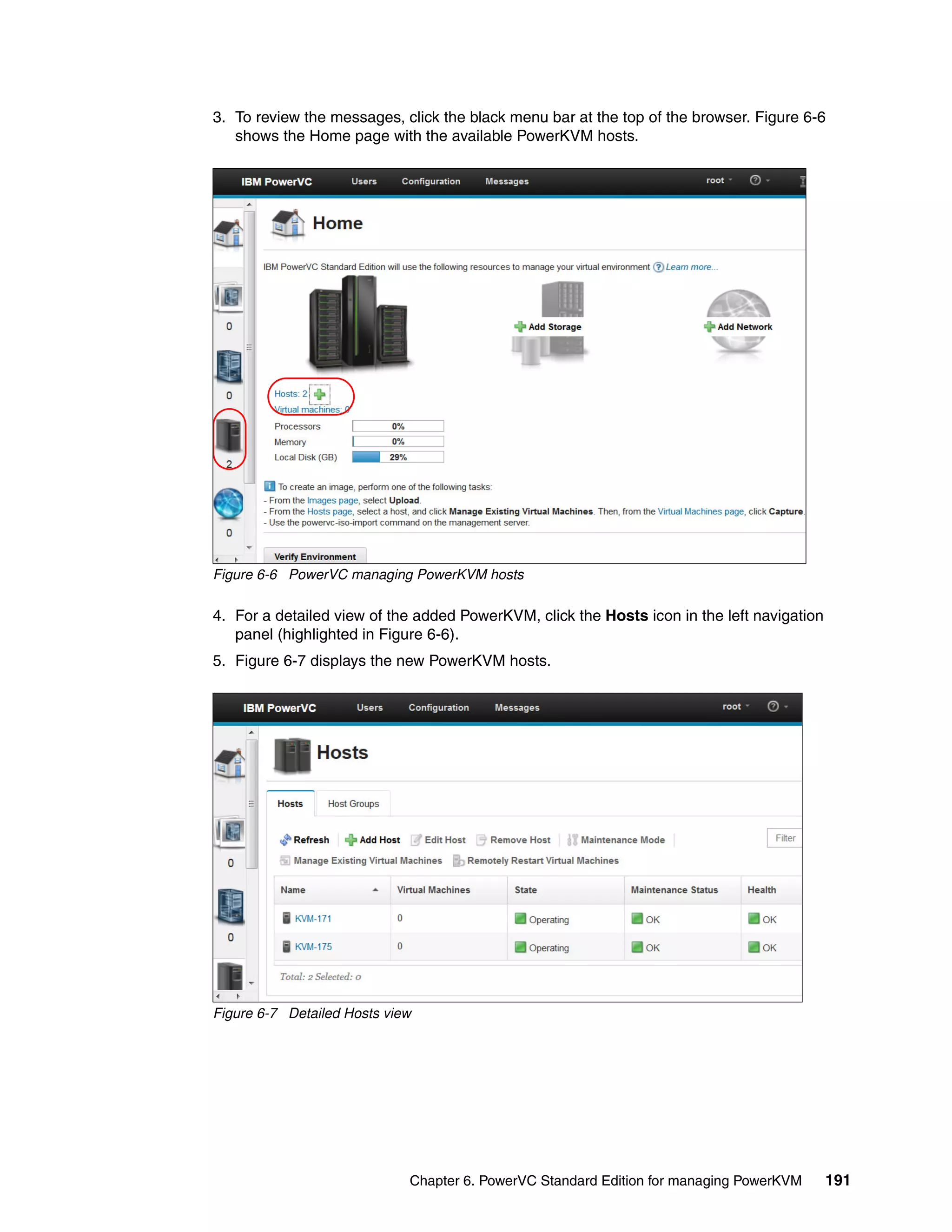Follow the Learn more link
This screenshot has height=1232, width=952.
pos(691,267)
